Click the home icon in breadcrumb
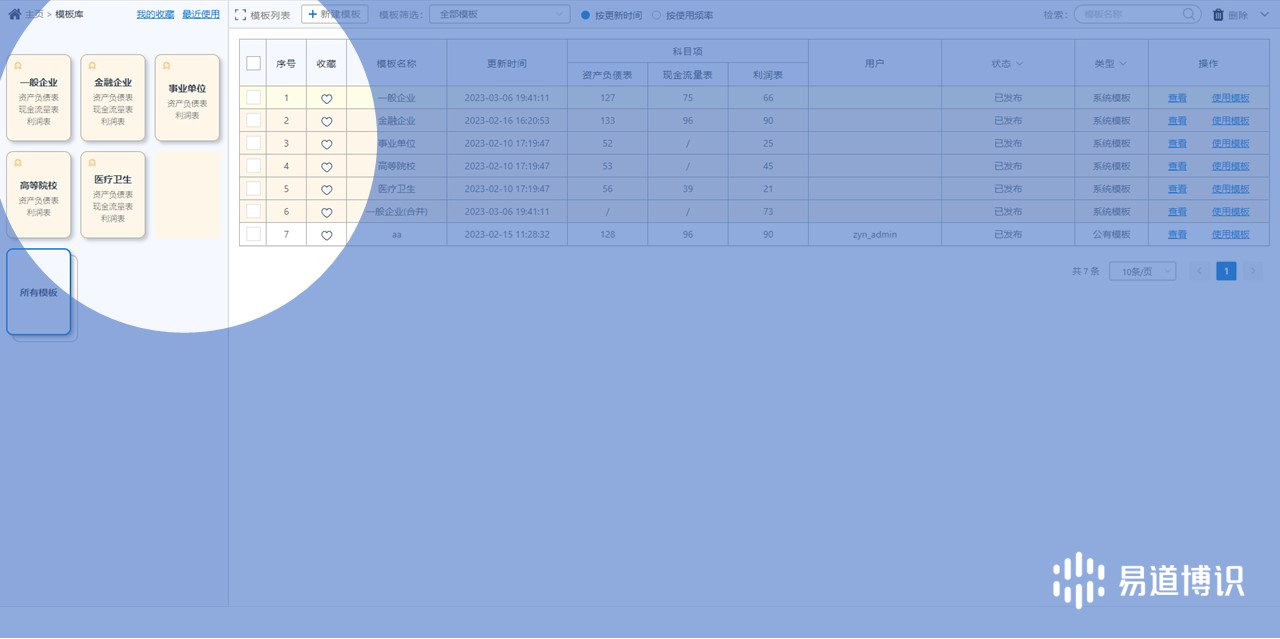The image size is (1280, 639). [14, 15]
